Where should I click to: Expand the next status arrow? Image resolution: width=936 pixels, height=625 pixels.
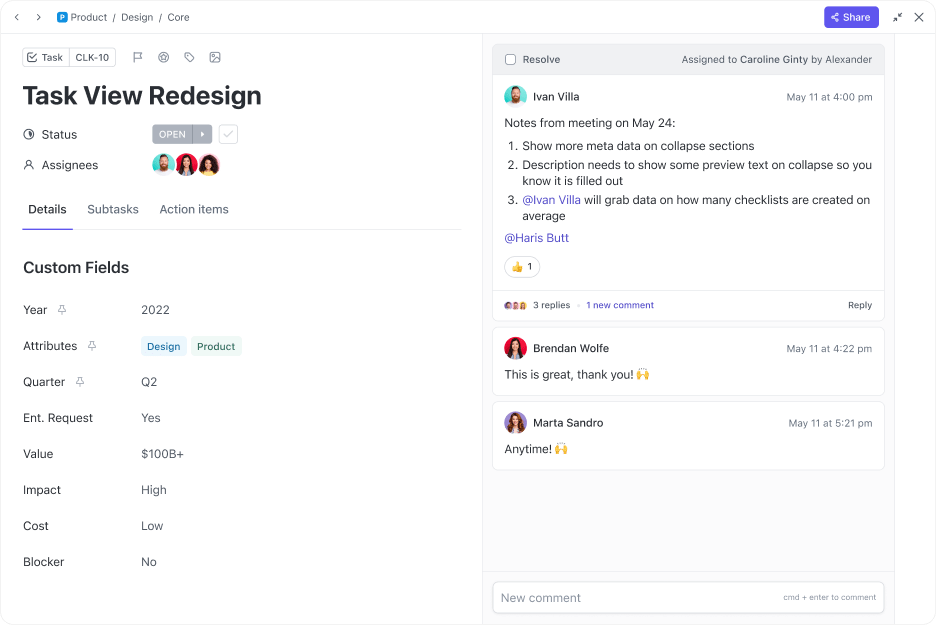coord(202,134)
